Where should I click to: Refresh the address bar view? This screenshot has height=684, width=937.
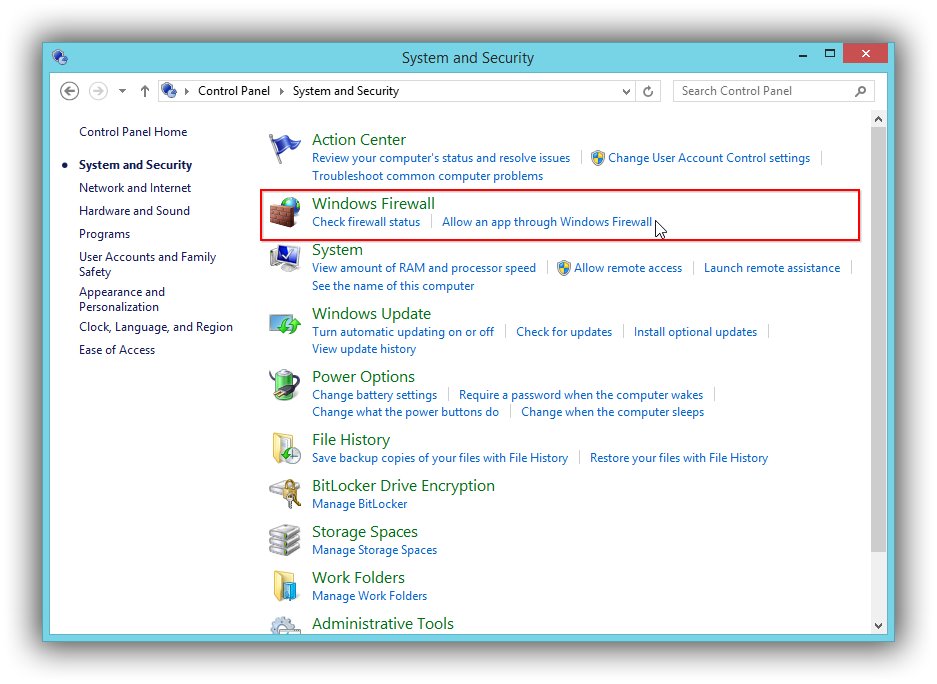point(648,91)
